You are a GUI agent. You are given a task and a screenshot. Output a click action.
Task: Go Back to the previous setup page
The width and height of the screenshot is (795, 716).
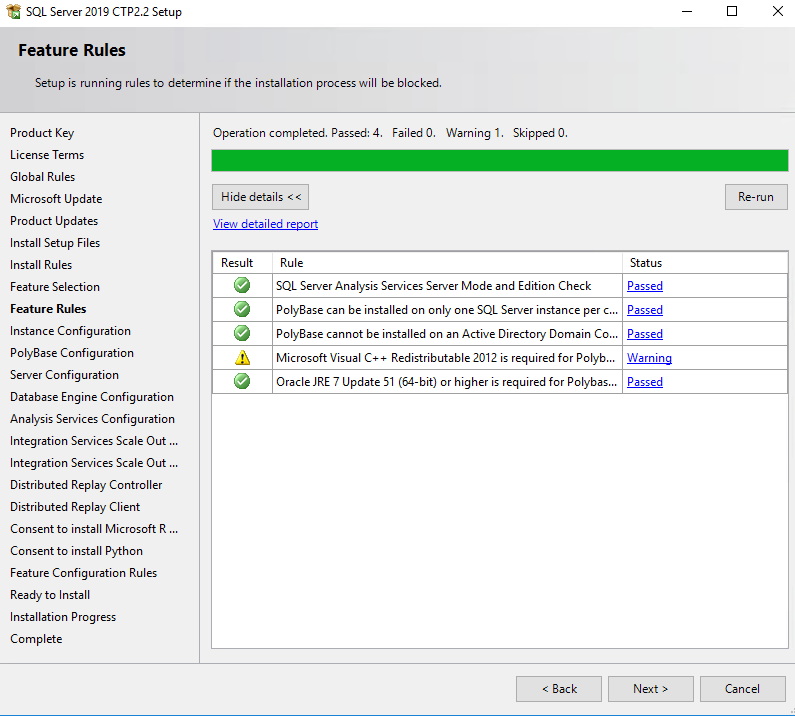[559, 689]
